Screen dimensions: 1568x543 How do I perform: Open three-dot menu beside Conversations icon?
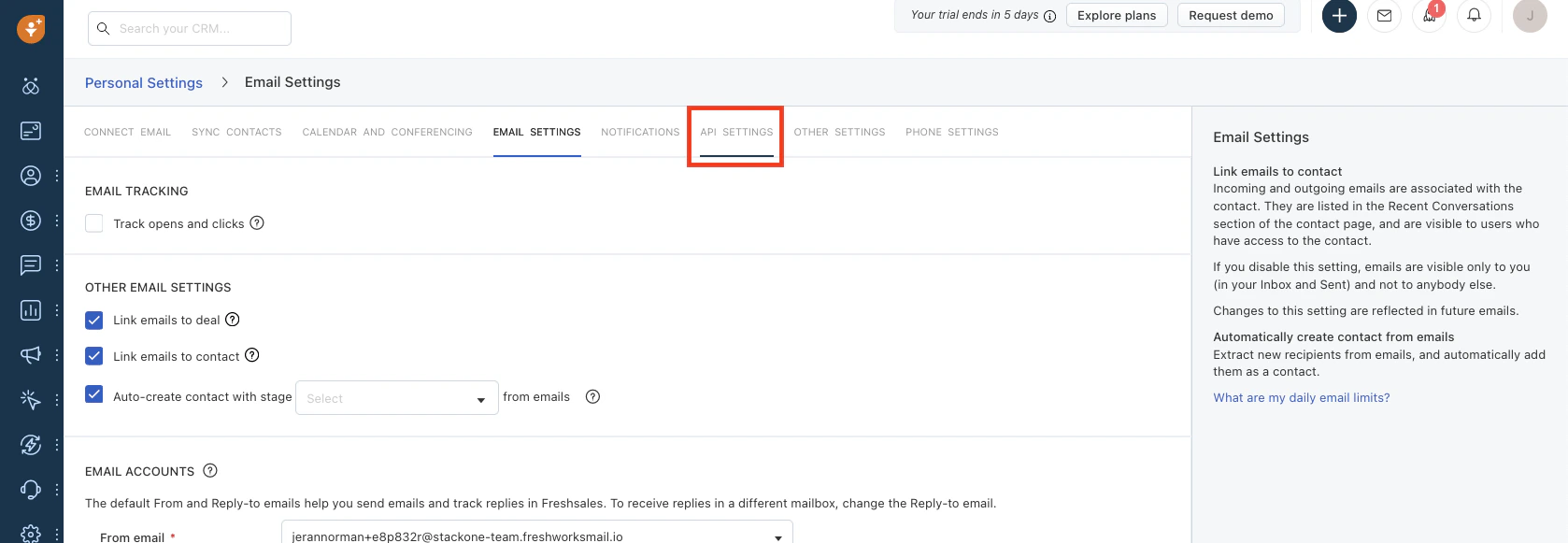coord(57,265)
